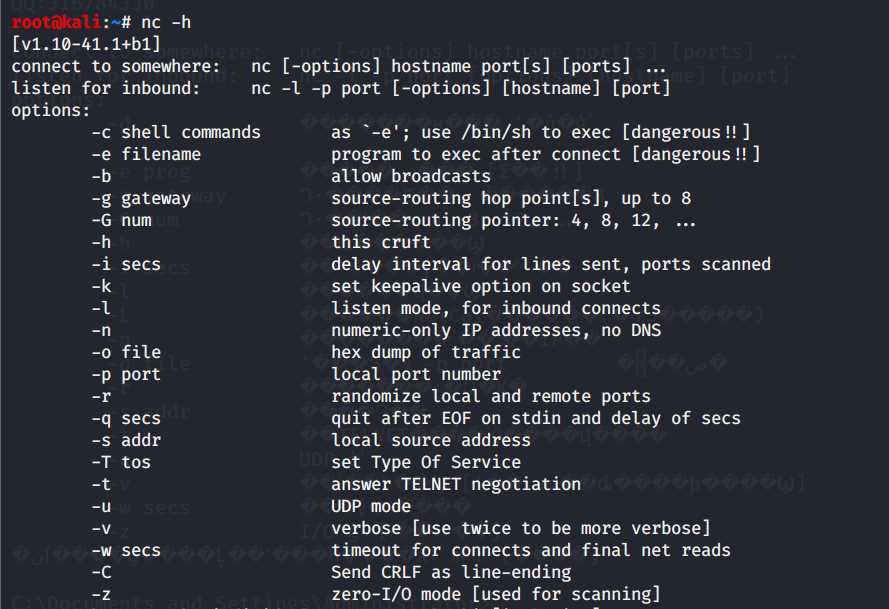Click 'UDP mode' description text
Image resolution: width=889 pixels, height=609 pixels.
click(371, 506)
